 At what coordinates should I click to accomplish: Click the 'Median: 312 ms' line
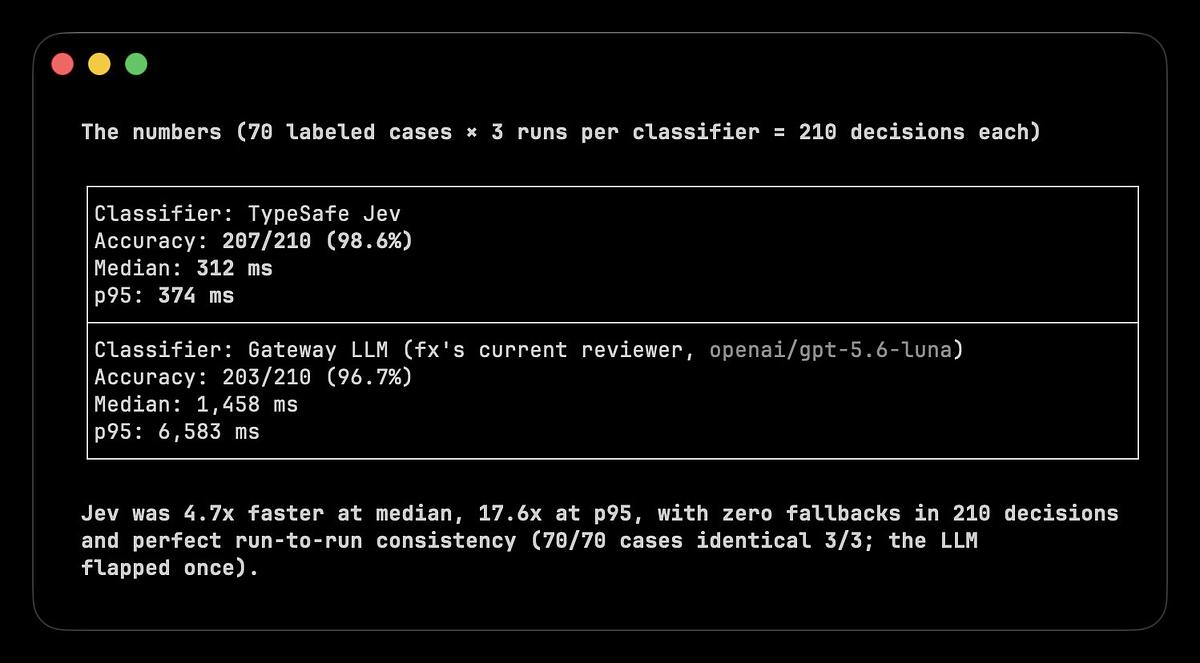(183, 268)
